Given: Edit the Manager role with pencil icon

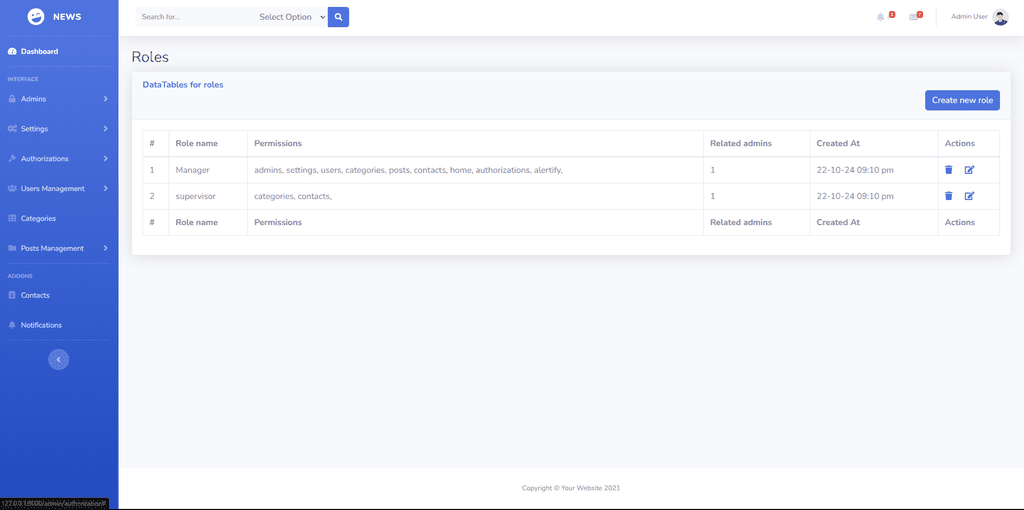Looking at the screenshot, I should pyautogui.click(x=969, y=170).
